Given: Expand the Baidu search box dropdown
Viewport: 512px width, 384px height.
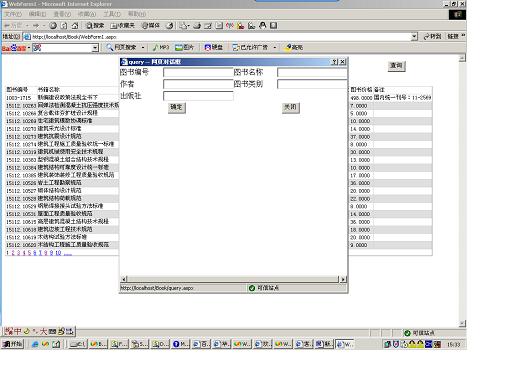Looking at the screenshot, I should point(95,48).
